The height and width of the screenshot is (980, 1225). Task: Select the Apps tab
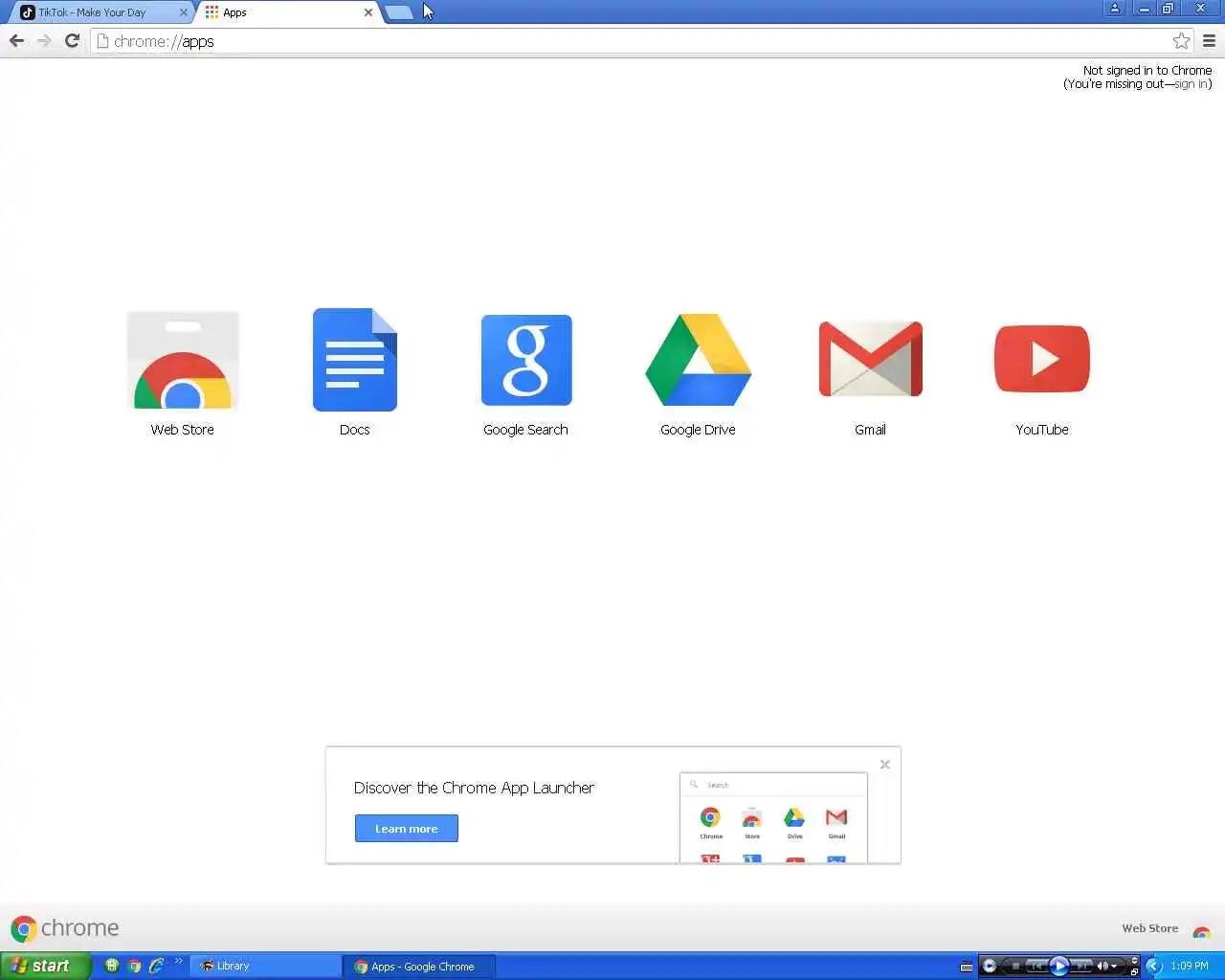coord(287,12)
